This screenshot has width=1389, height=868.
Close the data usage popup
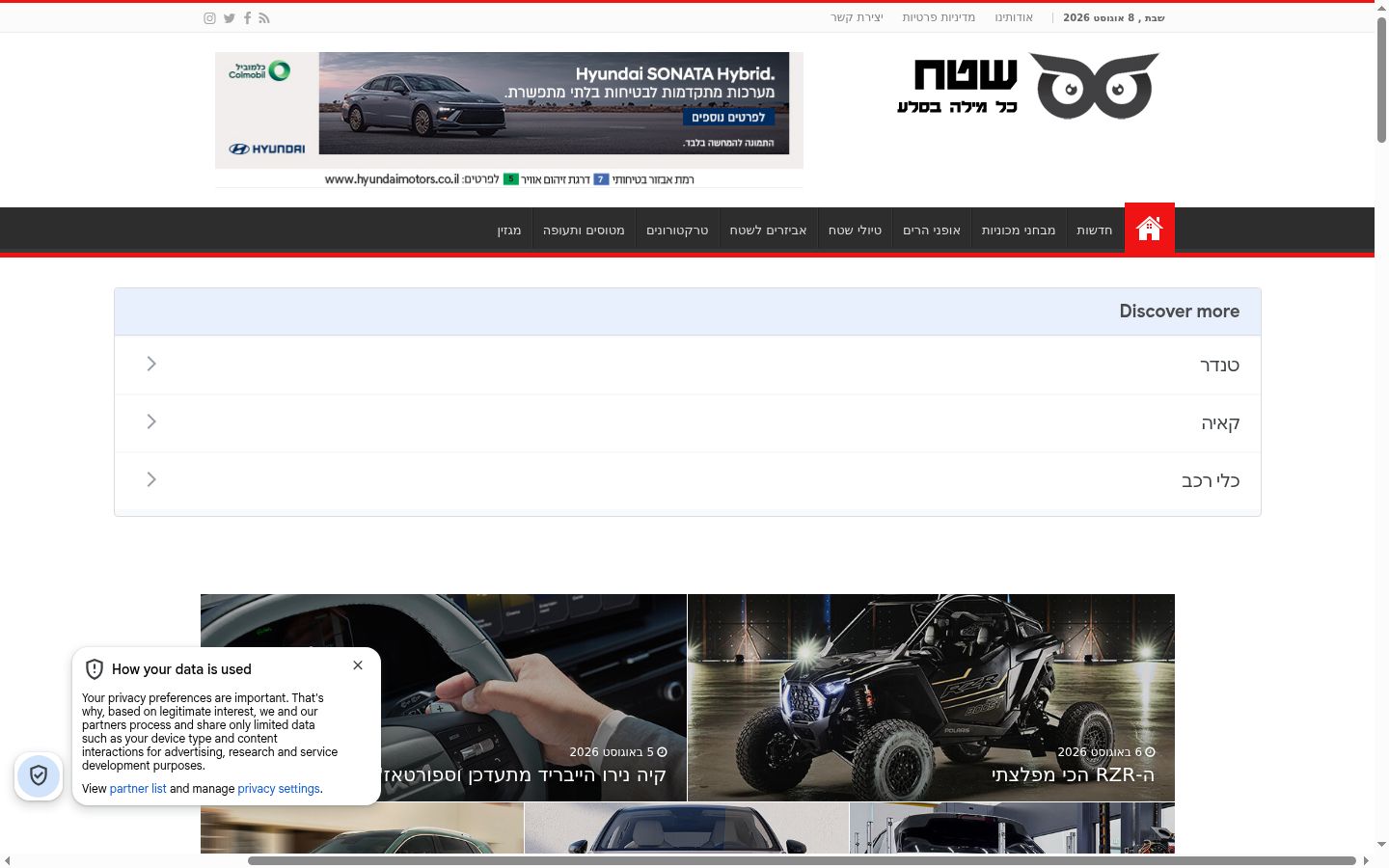pyautogui.click(x=358, y=665)
